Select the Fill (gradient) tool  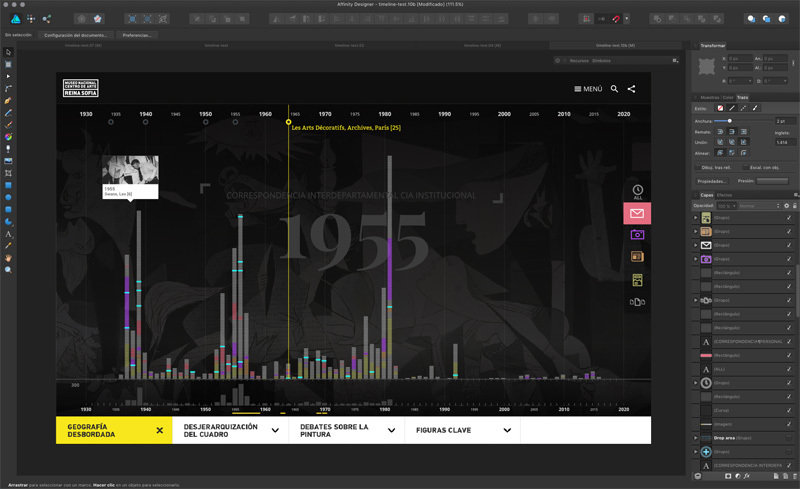pos(8,137)
